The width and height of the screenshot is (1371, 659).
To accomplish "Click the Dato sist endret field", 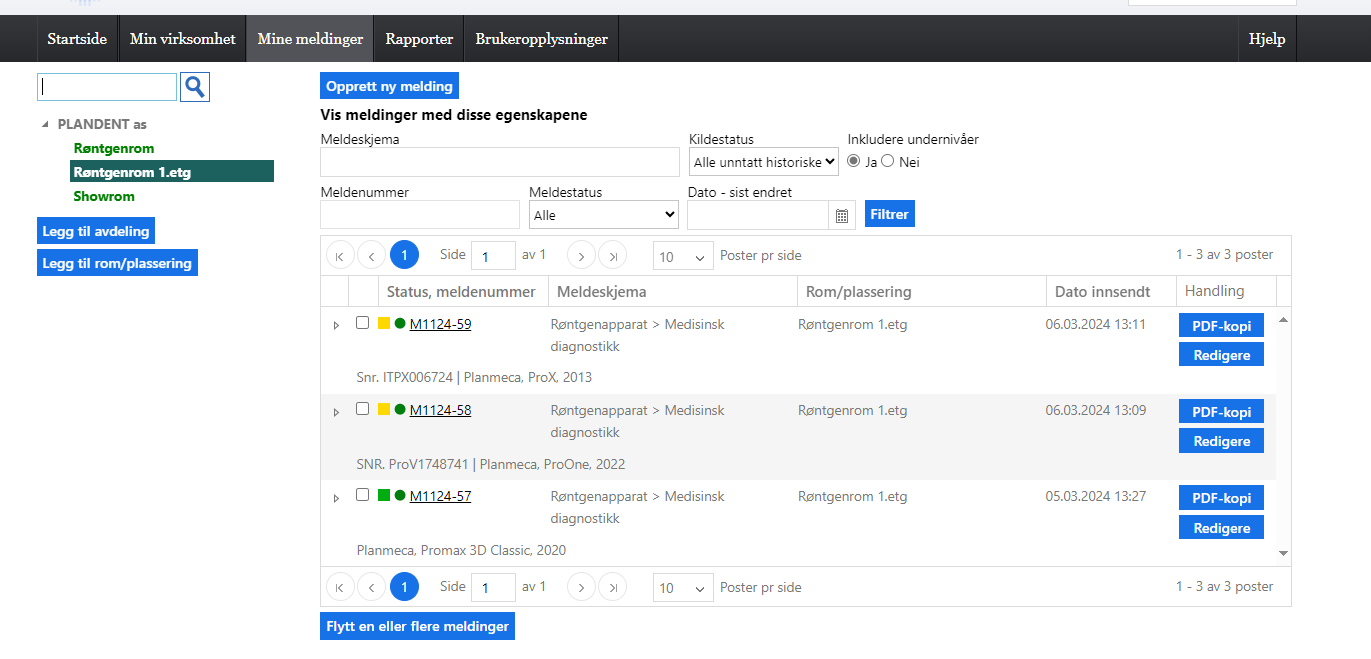I will point(758,215).
